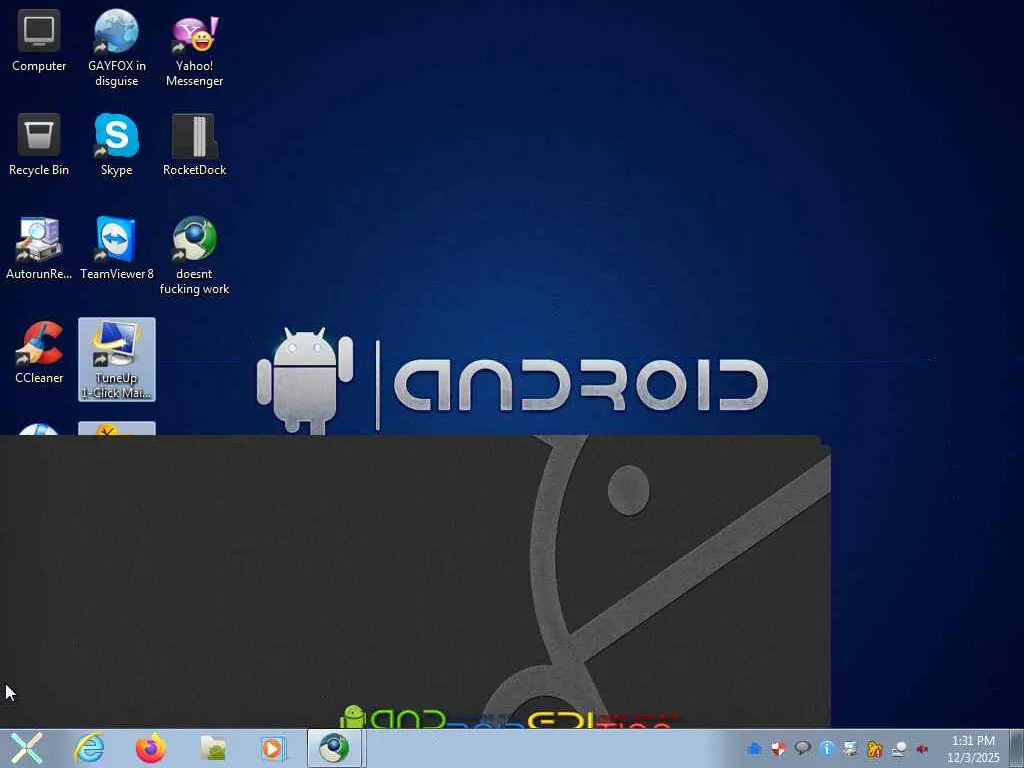This screenshot has height=768, width=1024.
Task: Select the GAYFOX in disguise shortcut
Action: click(x=116, y=48)
